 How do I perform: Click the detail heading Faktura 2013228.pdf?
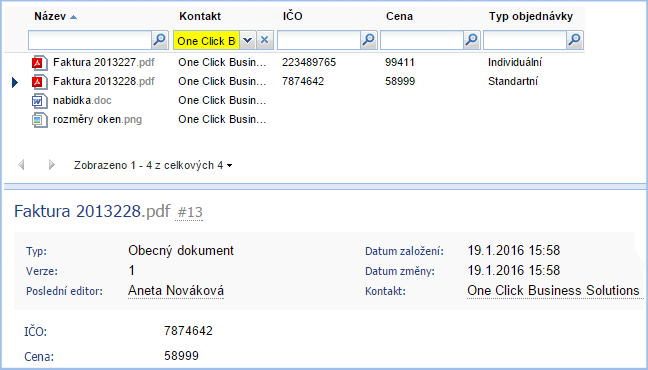(92, 211)
